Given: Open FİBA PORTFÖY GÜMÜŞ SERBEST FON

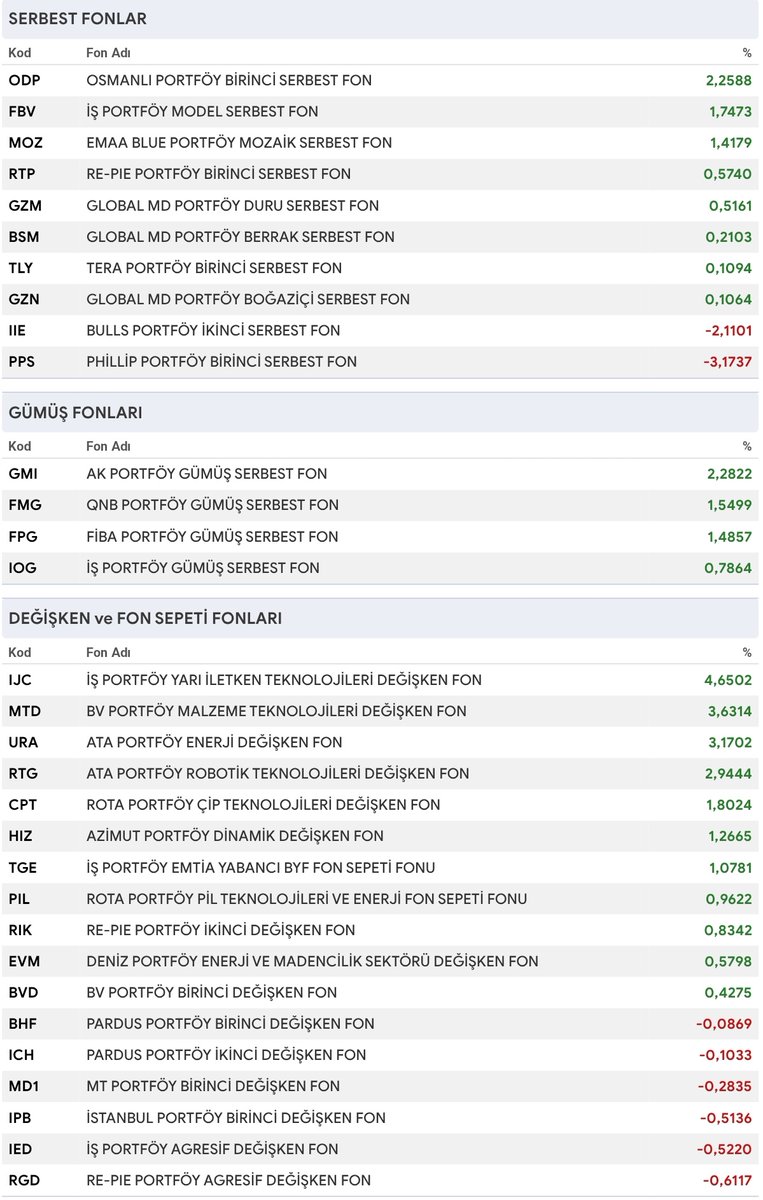Looking at the screenshot, I should coord(212,536).
